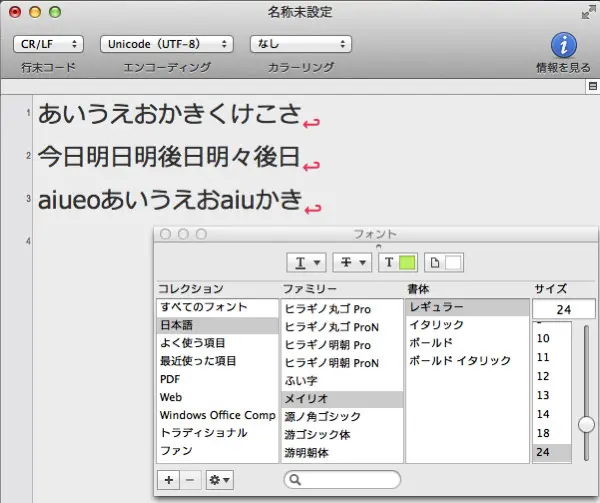Select 最近使った項目 collection
Image resolution: width=600 pixels, height=503 pixels.
[217, 361]
